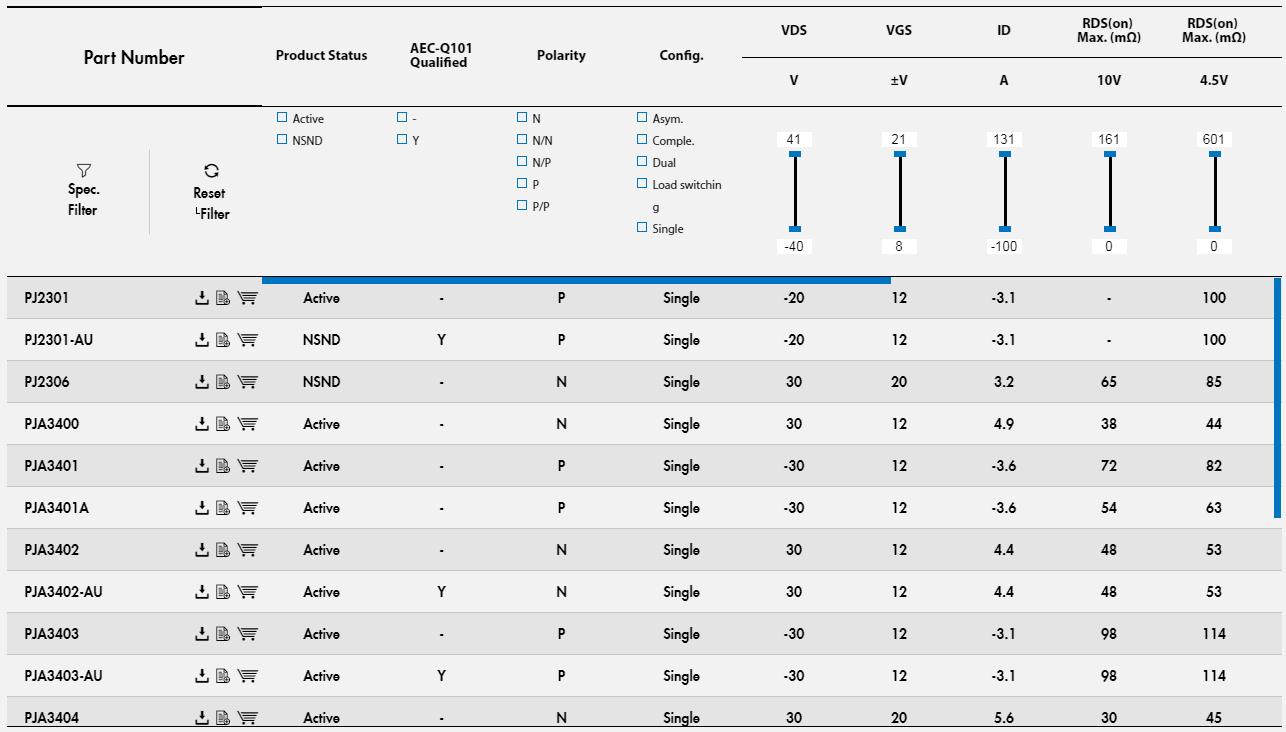Click the download icon for PJ2301

click(202, 298)
